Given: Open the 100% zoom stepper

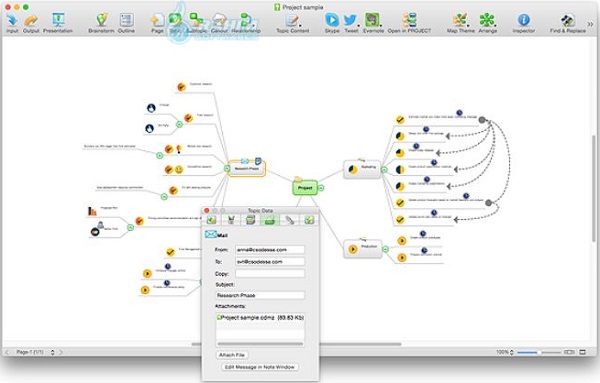Looking at the screenshot, I should tap(512, 352).
